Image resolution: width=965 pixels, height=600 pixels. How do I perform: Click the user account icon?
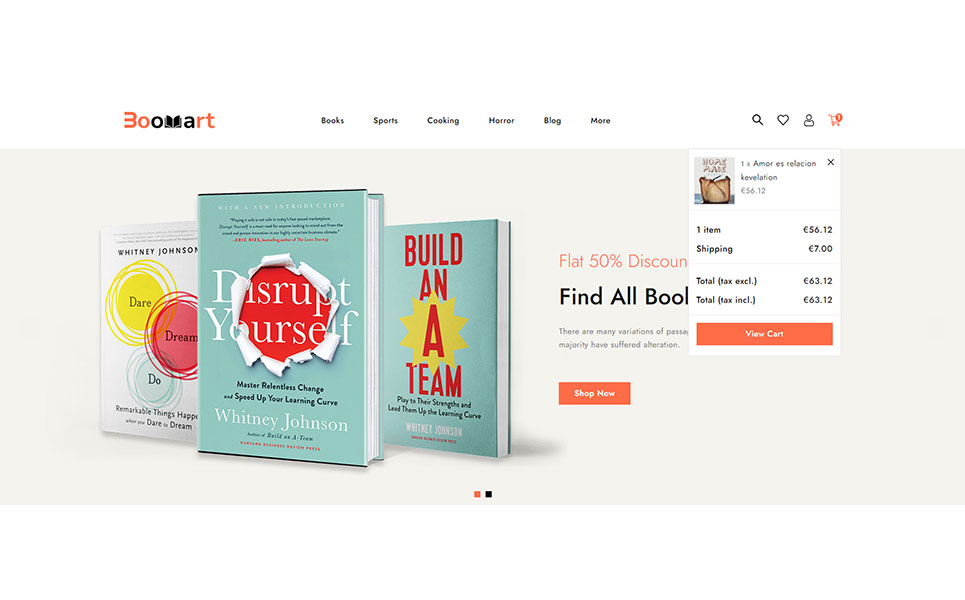(x=809, y=120)
